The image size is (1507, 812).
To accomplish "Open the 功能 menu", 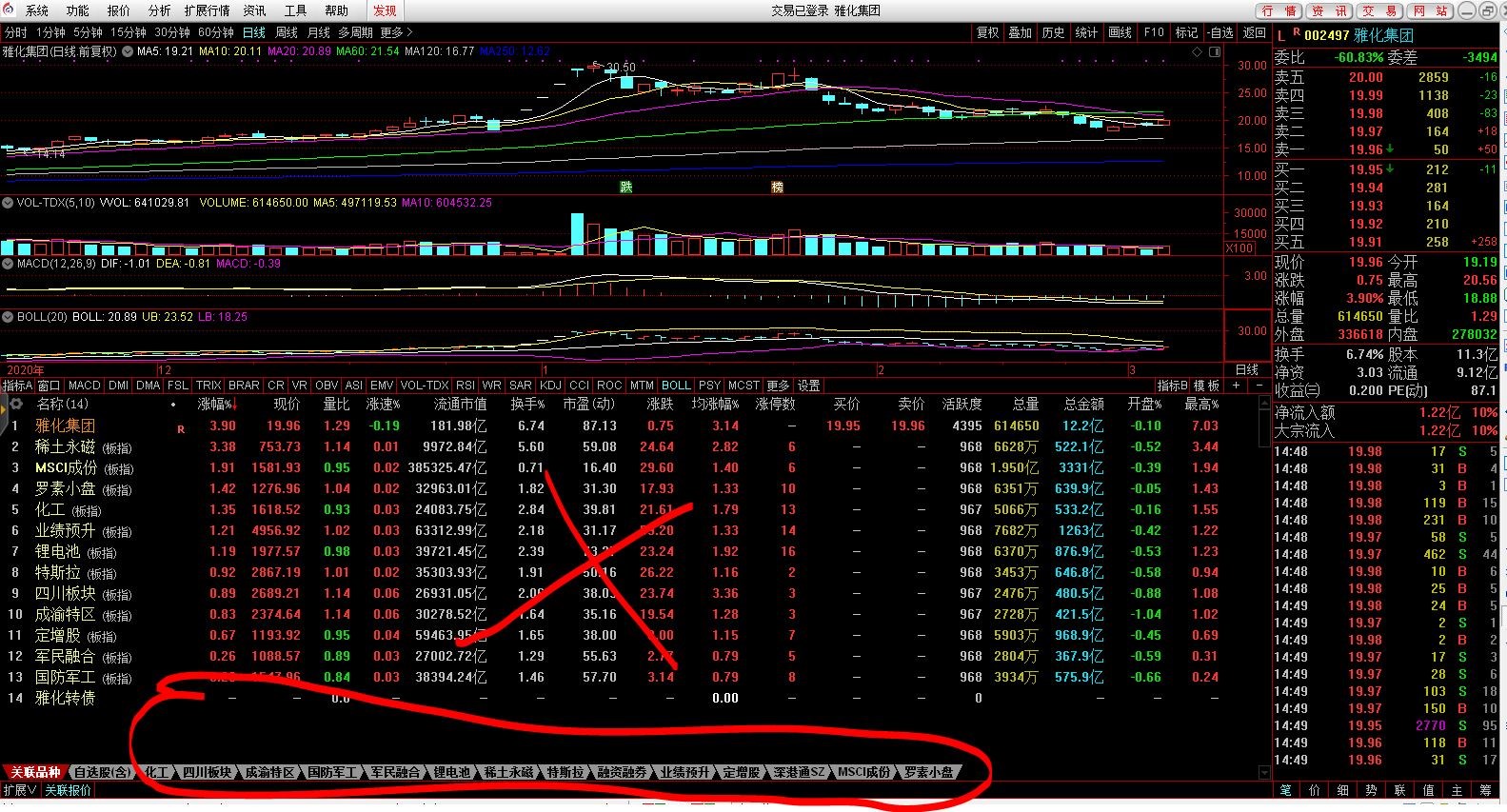I will click(78, 10).
